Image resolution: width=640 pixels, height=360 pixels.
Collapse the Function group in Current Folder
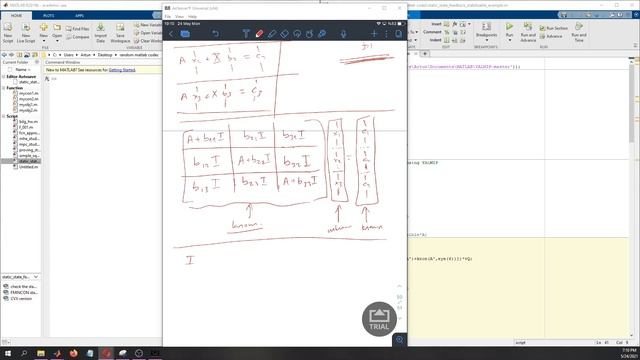pos(4,88)
